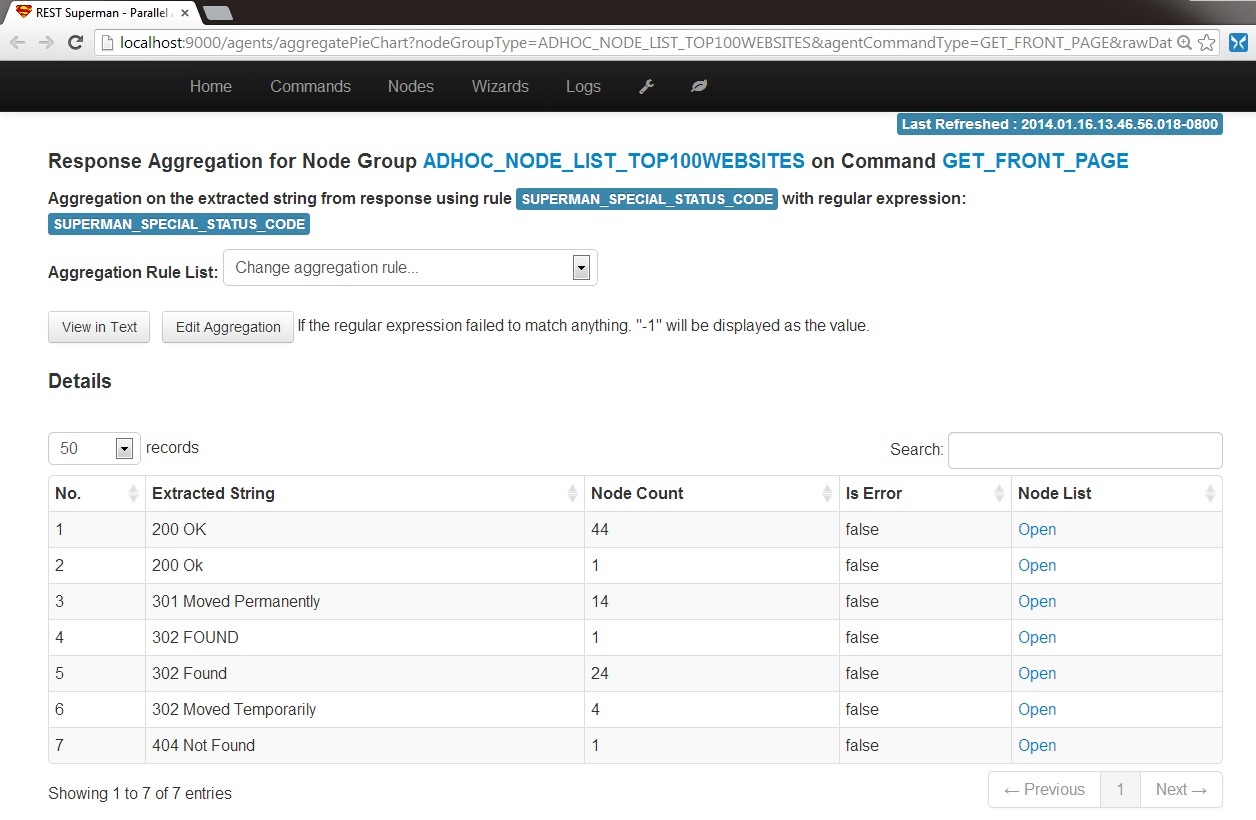
Task: Reload the page with browser refresh icon
Action: [75, 42]
